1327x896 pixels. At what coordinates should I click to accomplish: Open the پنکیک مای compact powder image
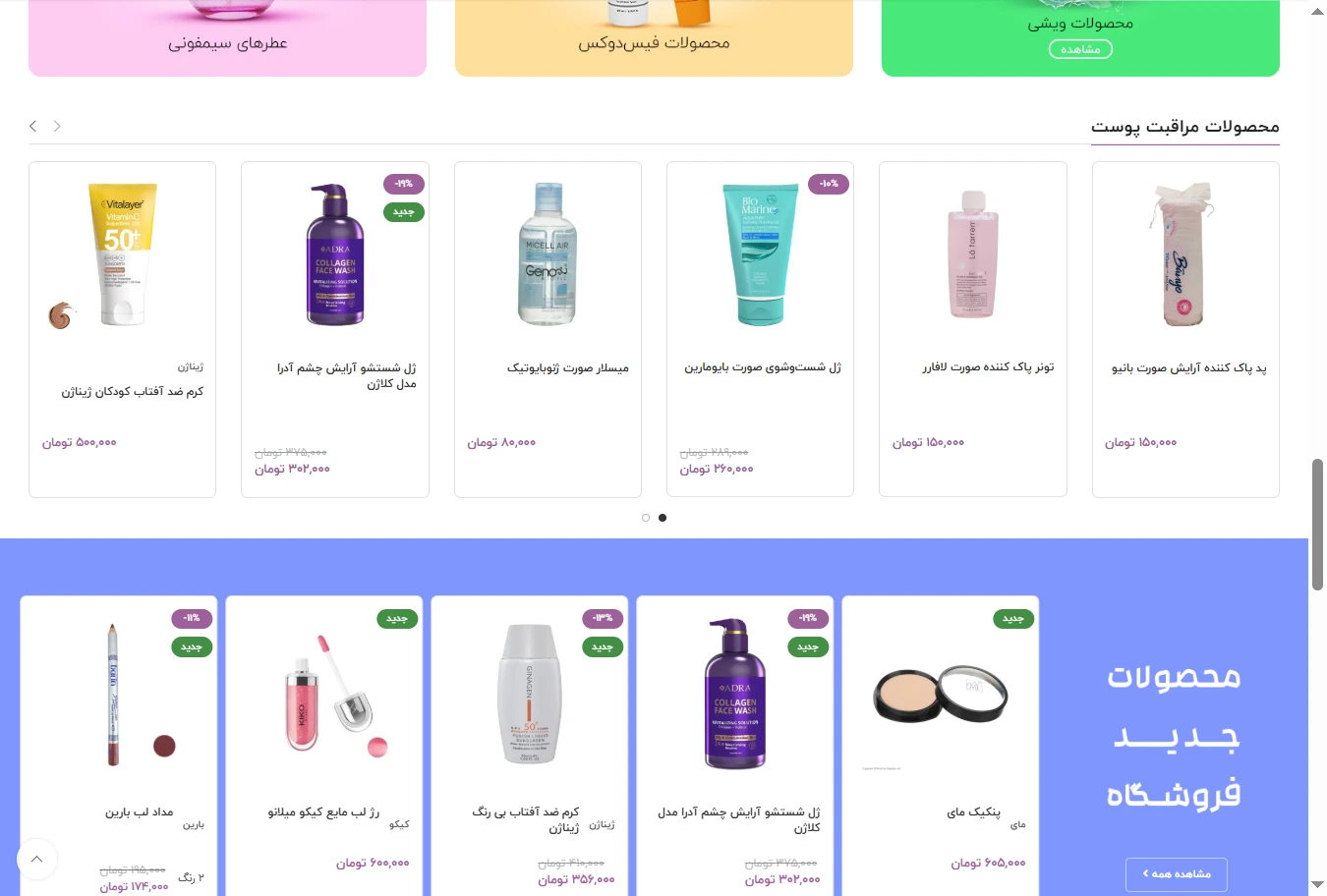(x=941, y=695)
